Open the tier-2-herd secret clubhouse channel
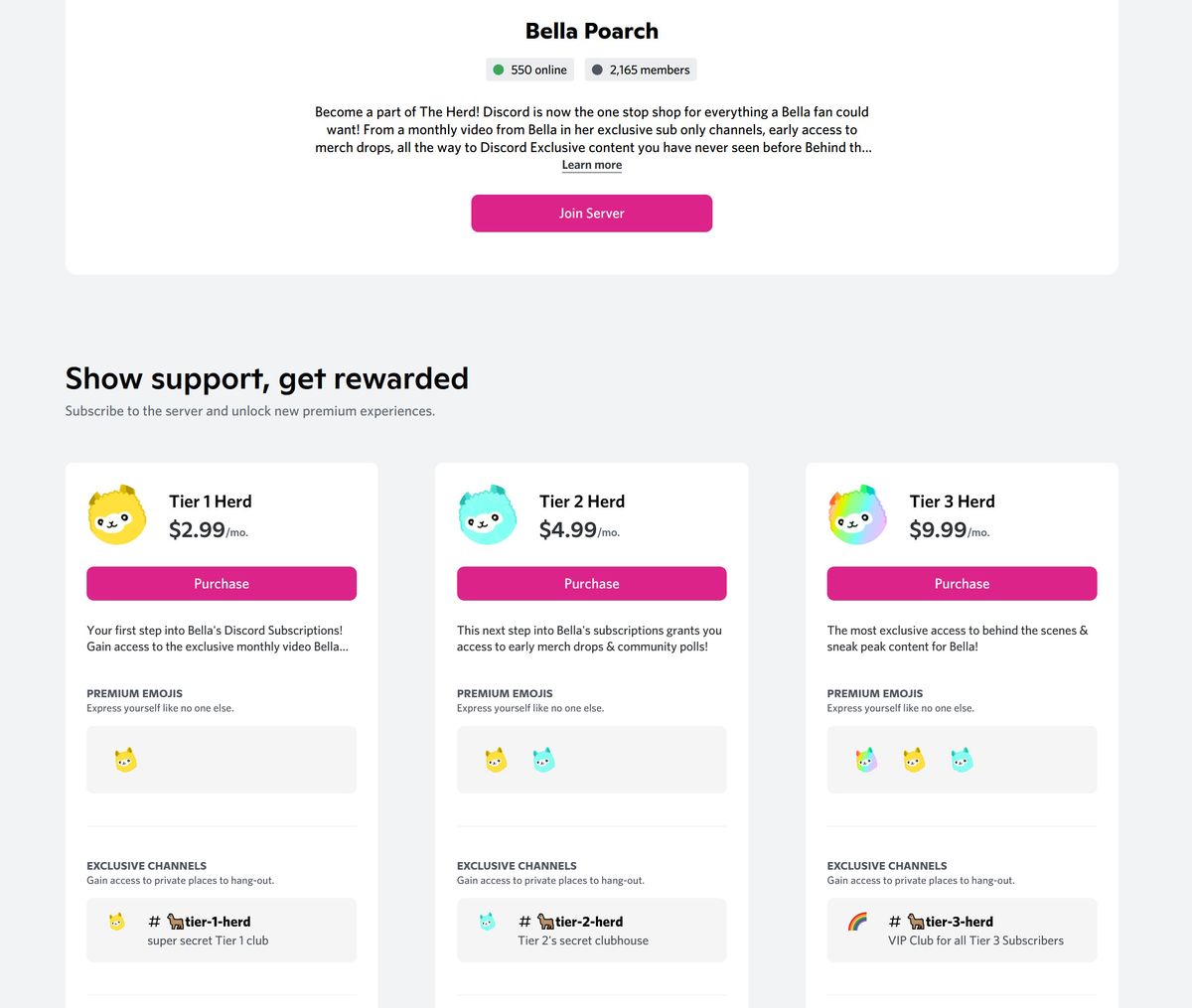Image resolution: width=1192 pixels, height=1008 pixels. pyautogui.click(x=591, y=930)
